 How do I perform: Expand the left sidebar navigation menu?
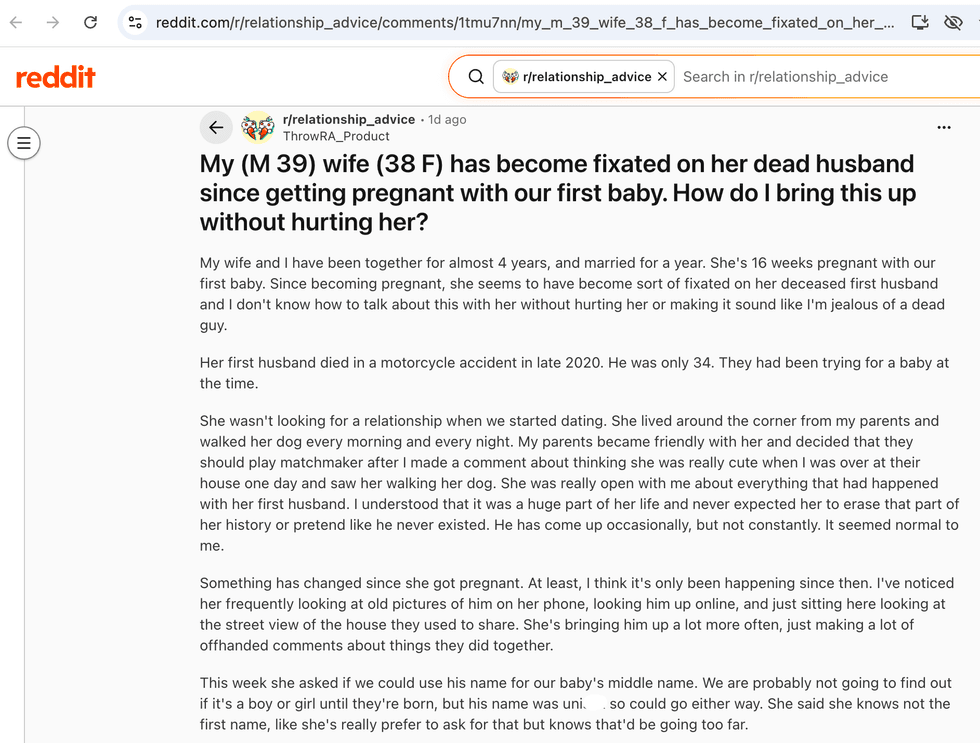tap(24, 143)
